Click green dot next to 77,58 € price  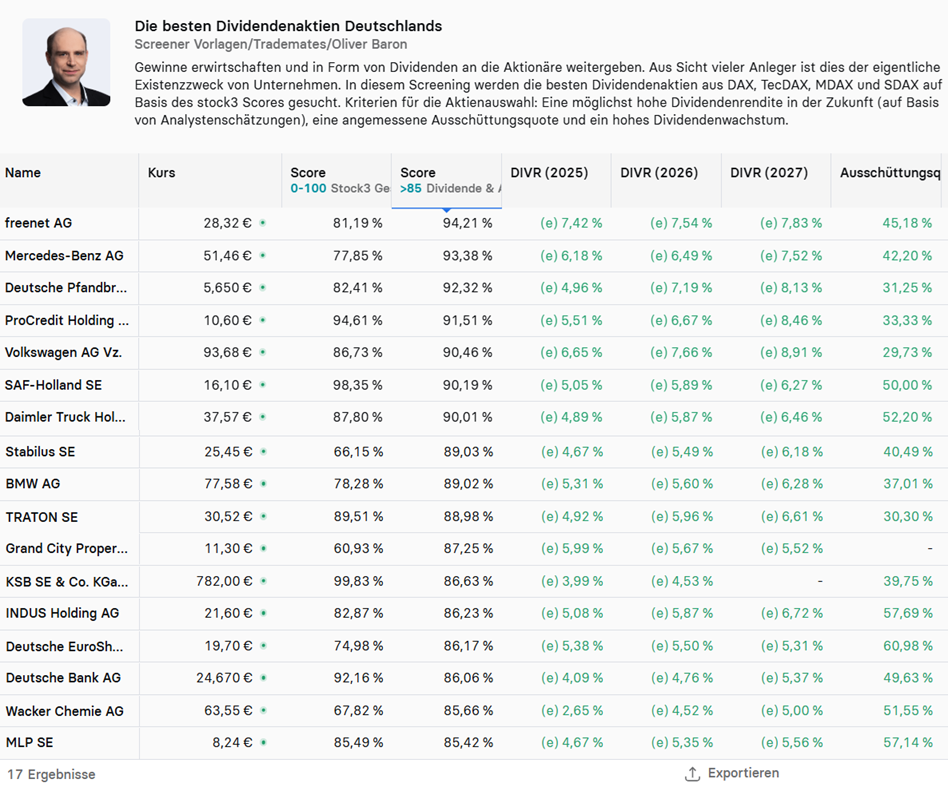(x=263, y=484)
